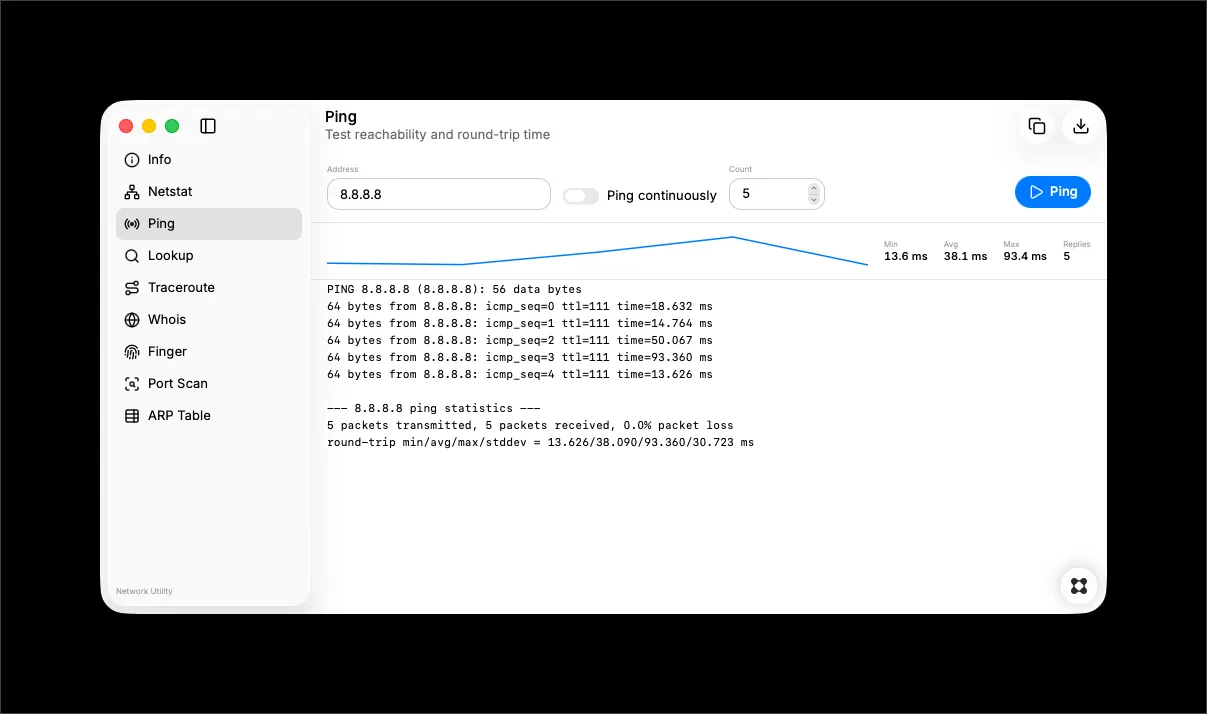Image resolution: width=1207 pixels, height=714 pixels.
Task: Click the Lookup magnifier icon
Action: (132, 256)
